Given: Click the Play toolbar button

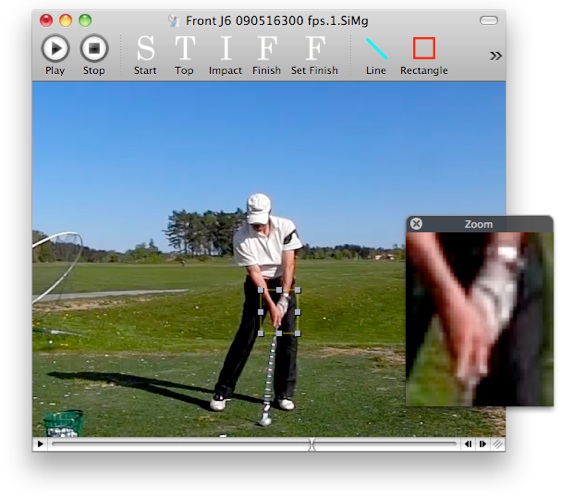Looking at the screenshot, I should tap(55, 55).
